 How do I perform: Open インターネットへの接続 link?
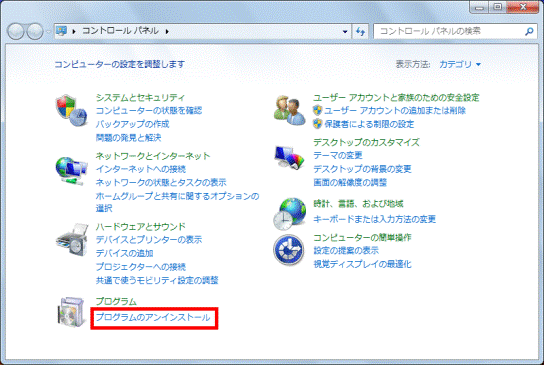tap(141, 169)
